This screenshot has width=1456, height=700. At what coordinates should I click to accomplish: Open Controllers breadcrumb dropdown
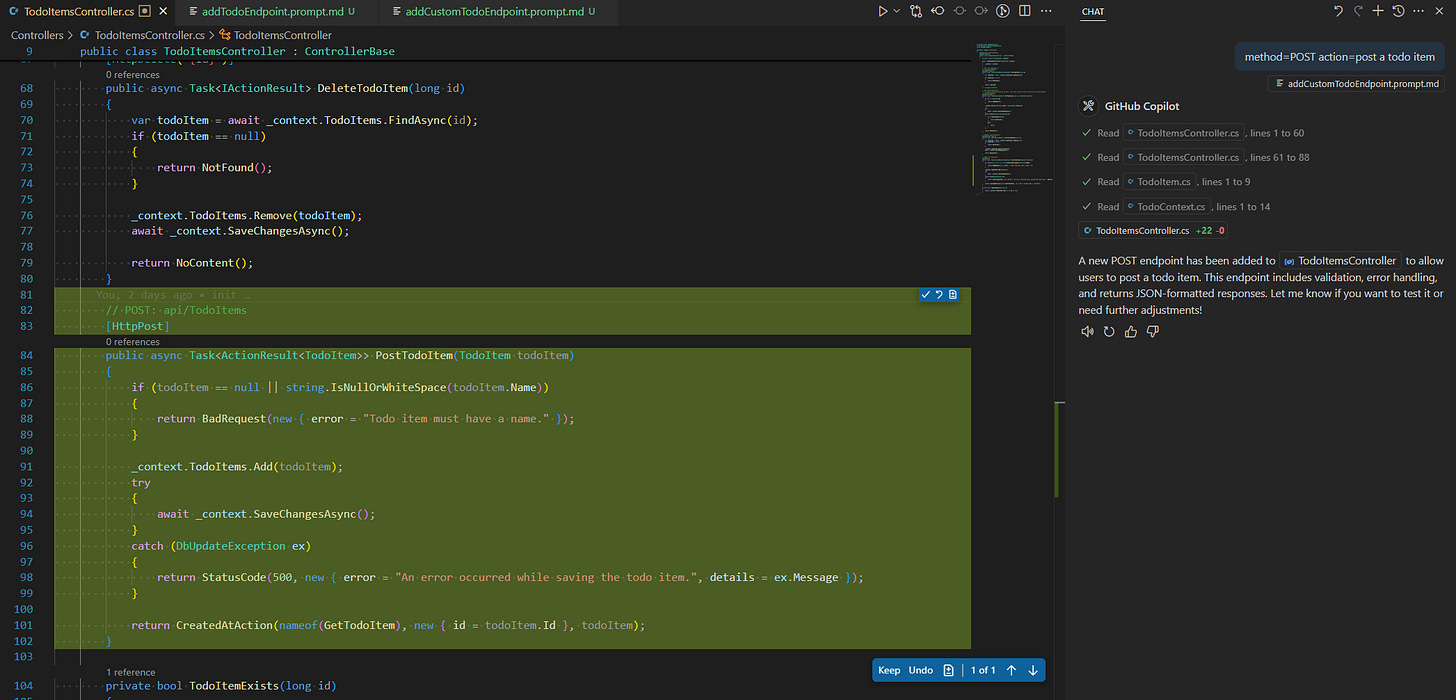(x=37, y=35)
